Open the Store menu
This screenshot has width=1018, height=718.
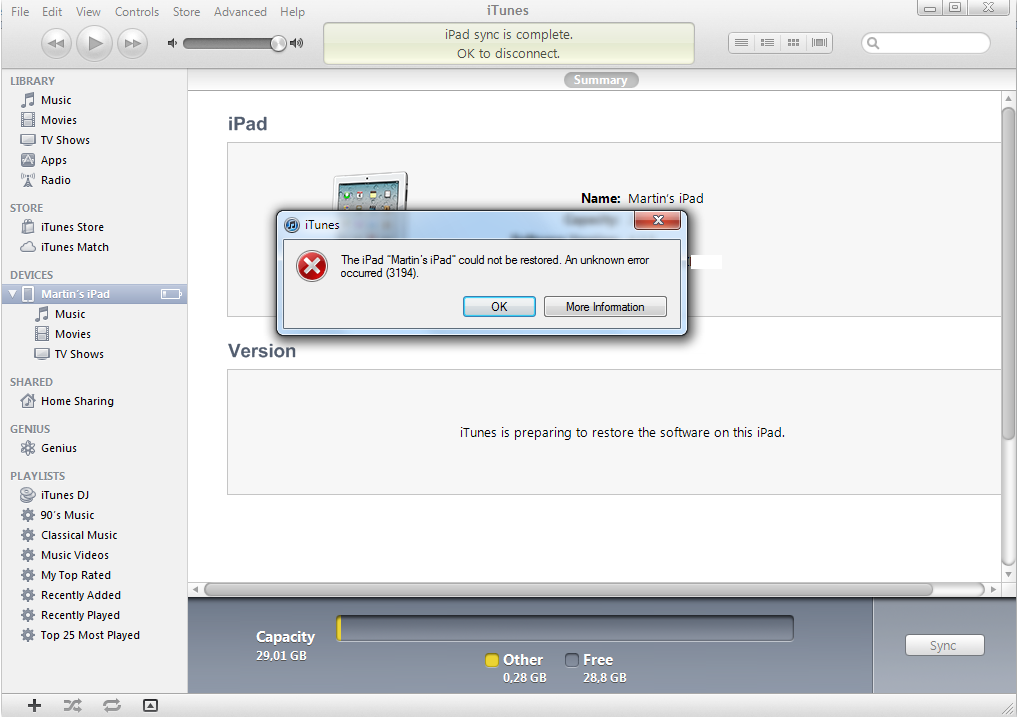(186, 12)
